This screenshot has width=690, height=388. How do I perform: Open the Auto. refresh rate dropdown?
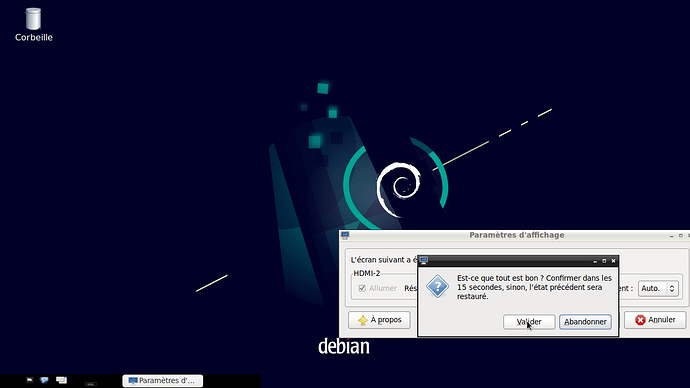(x=658, y=289)
